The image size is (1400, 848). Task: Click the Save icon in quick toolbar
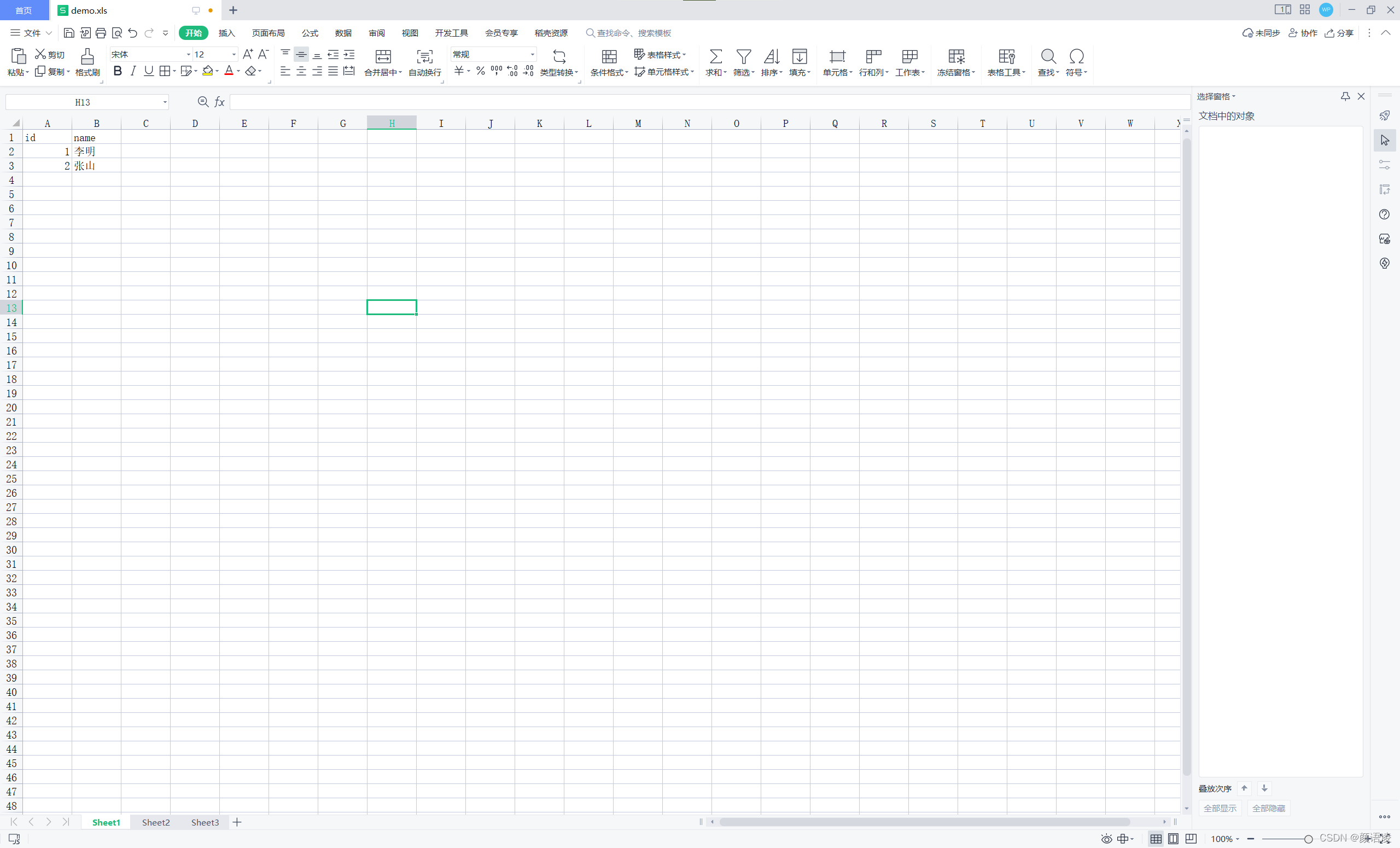coord(69,33)
